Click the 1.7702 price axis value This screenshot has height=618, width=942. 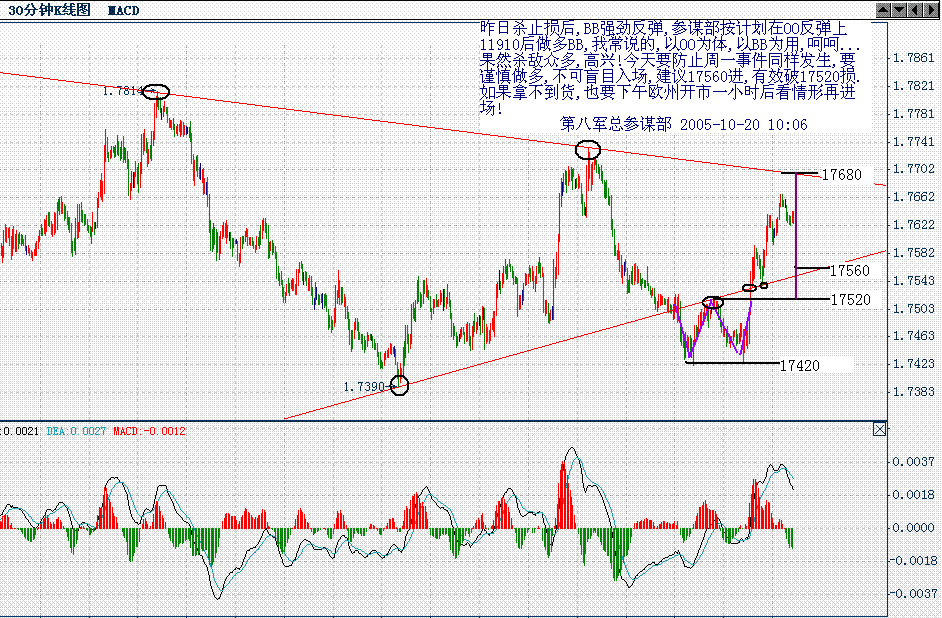914,169
